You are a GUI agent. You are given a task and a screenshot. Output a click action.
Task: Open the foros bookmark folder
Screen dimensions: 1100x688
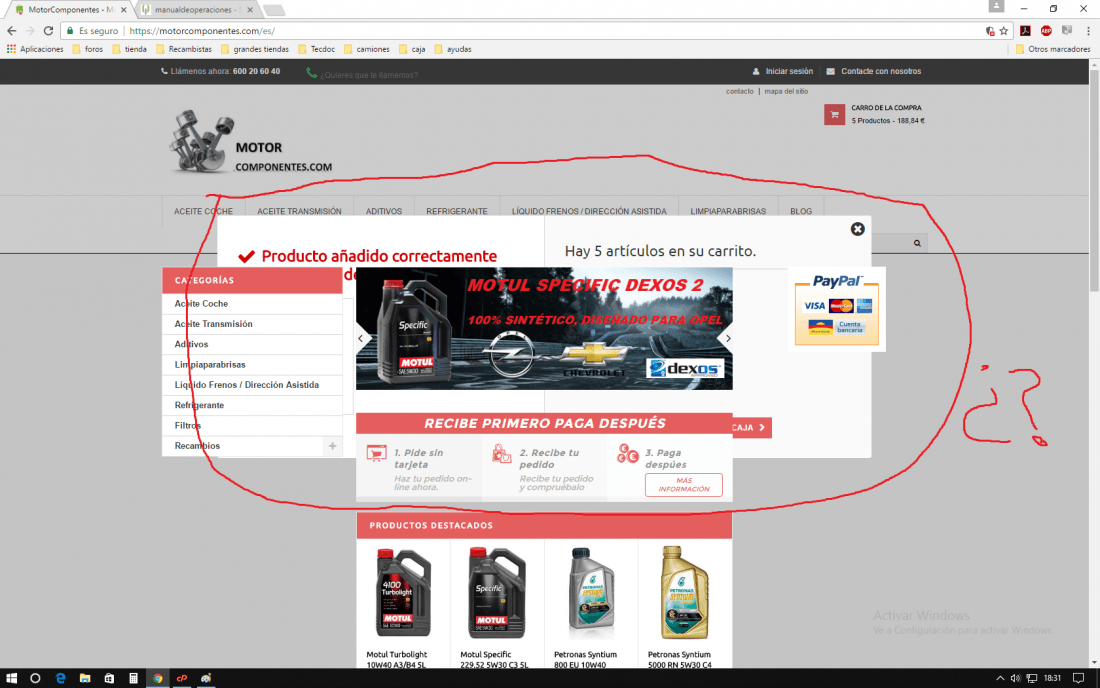tap(88, 49)
